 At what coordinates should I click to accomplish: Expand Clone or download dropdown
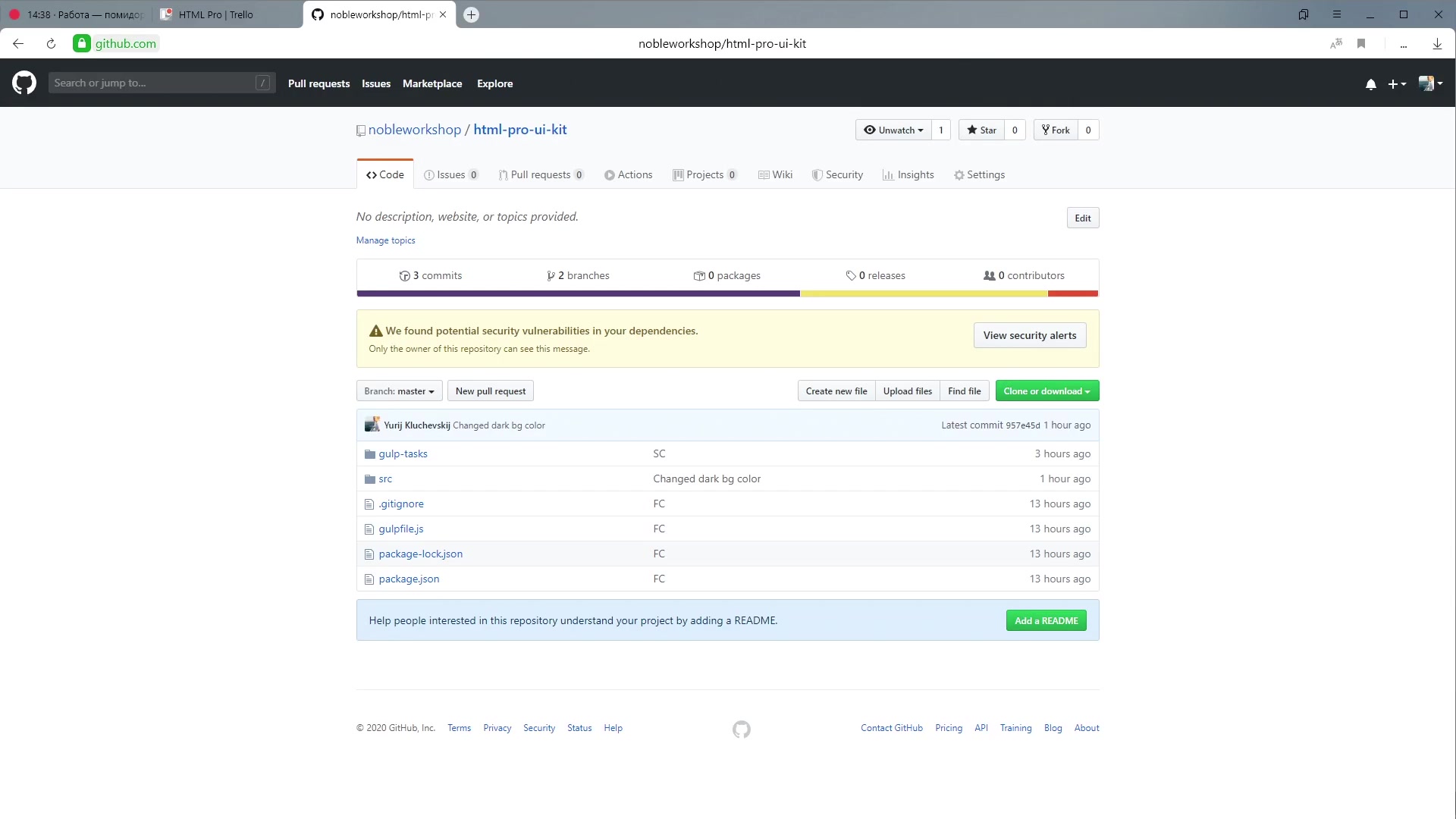coord(1047,391)
